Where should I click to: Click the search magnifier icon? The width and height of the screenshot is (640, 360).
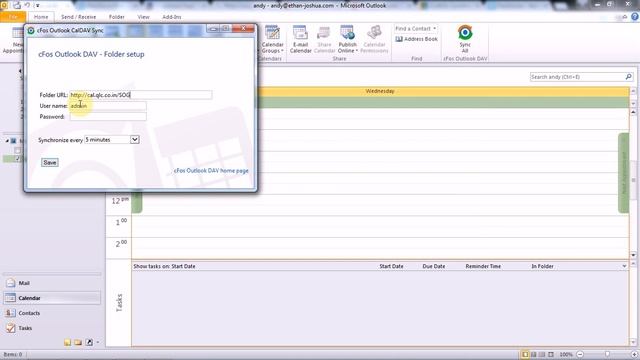(x=629, y=77)
